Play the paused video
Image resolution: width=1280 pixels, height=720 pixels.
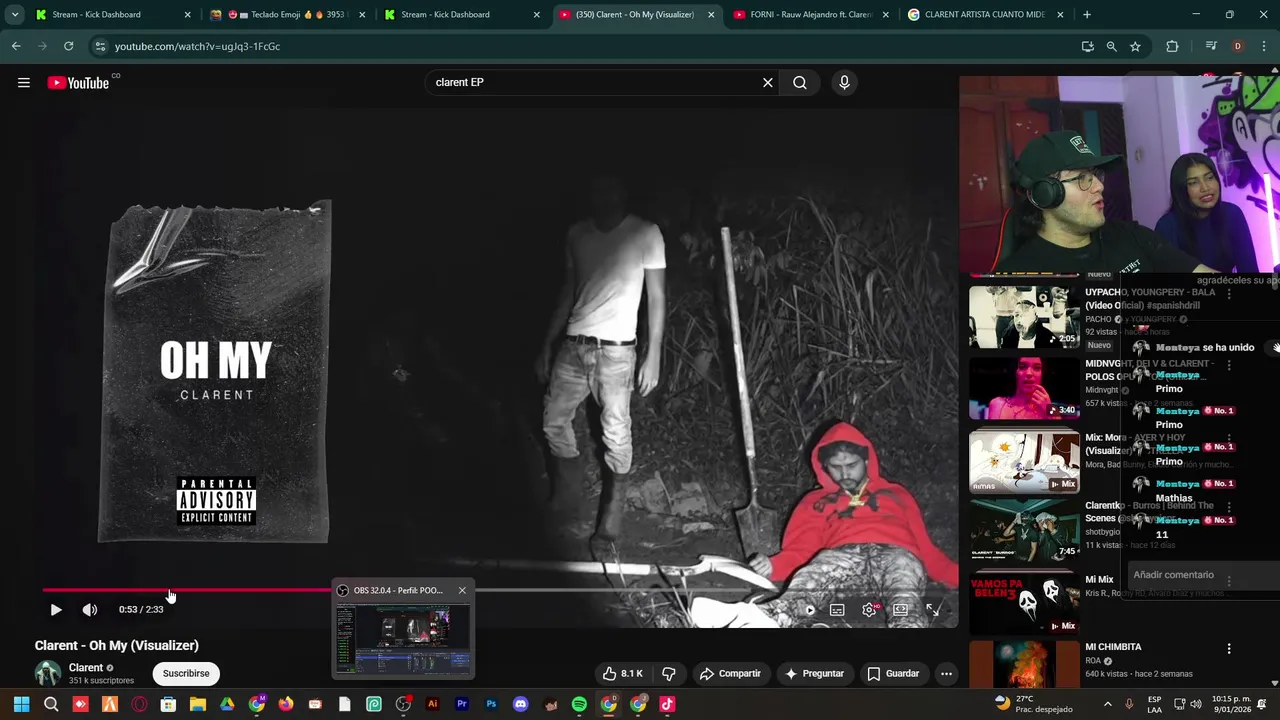tap(56, 609)
